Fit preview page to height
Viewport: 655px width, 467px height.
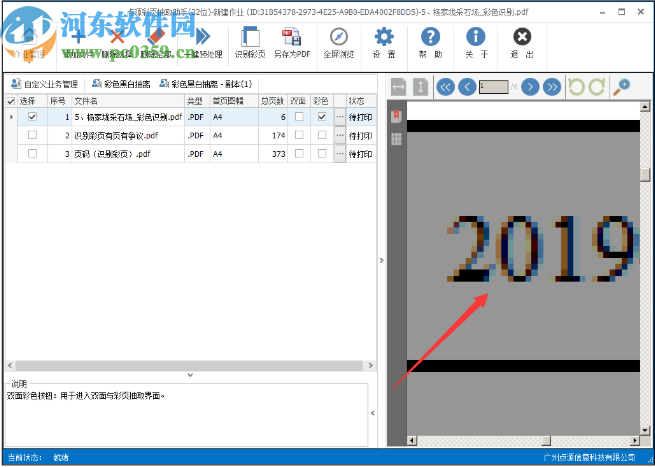pos(420,87)
